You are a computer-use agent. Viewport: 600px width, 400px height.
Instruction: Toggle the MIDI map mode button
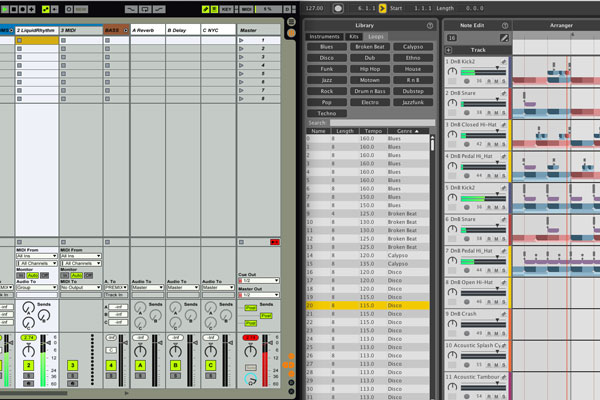click(x=247, y=9)
